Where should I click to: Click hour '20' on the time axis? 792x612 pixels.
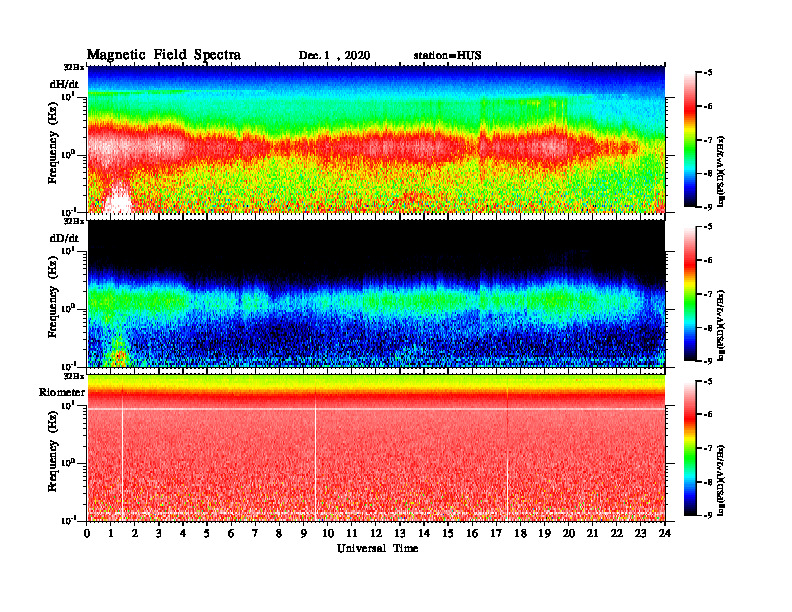[x=568, y=533]
